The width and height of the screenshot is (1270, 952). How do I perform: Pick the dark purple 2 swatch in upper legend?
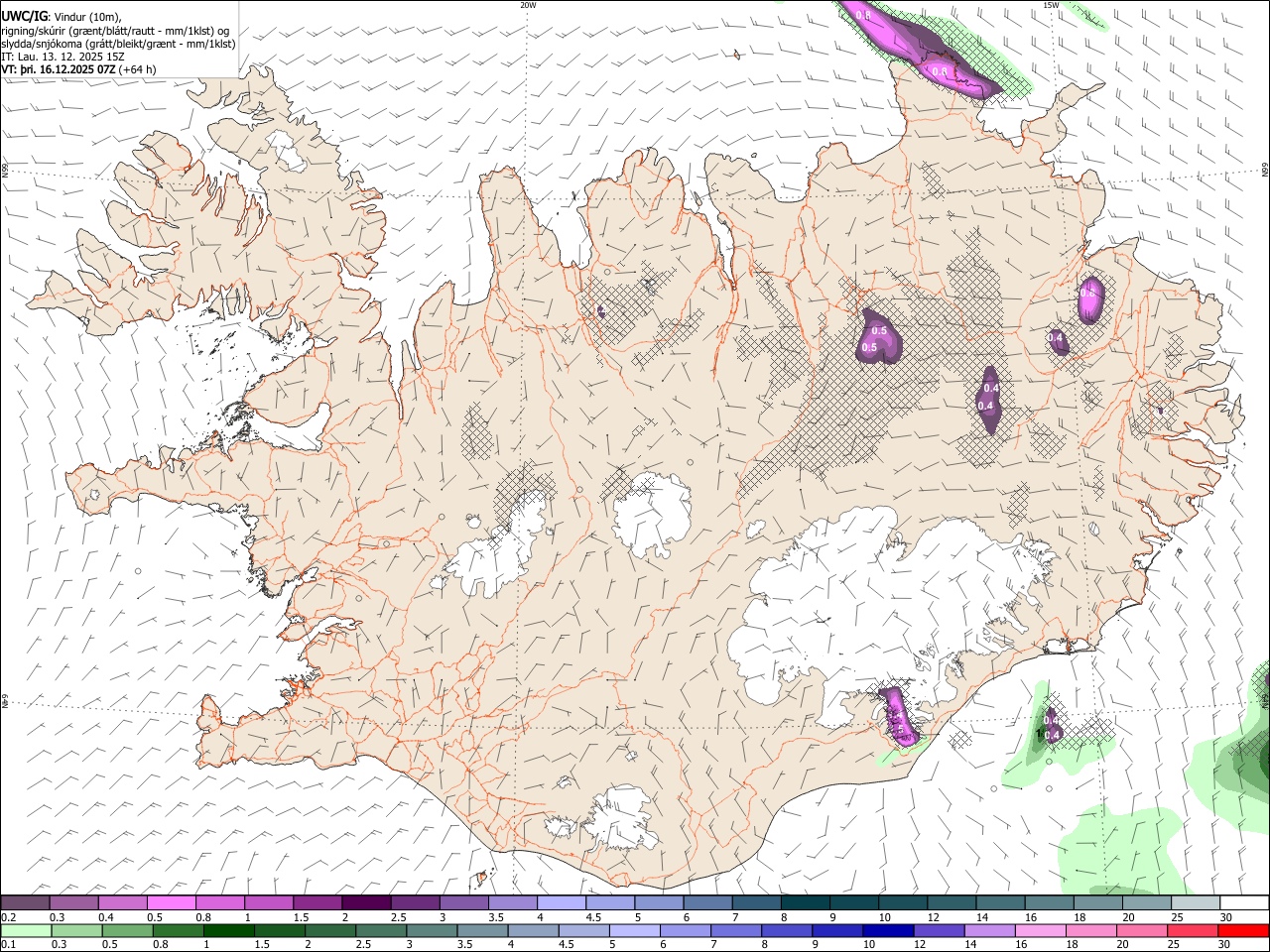point(365,902)
